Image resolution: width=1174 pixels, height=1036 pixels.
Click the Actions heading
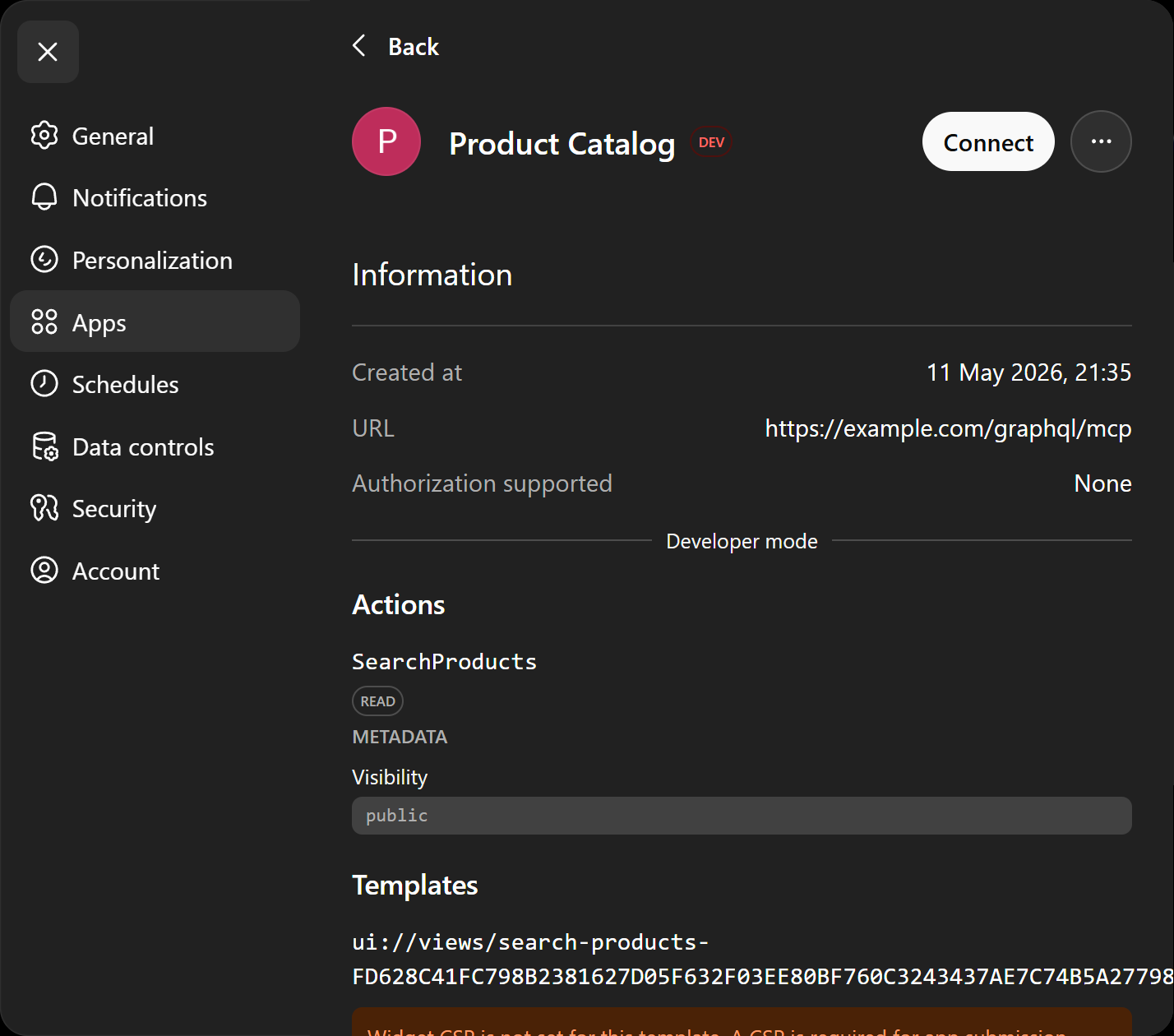[398, 604]
